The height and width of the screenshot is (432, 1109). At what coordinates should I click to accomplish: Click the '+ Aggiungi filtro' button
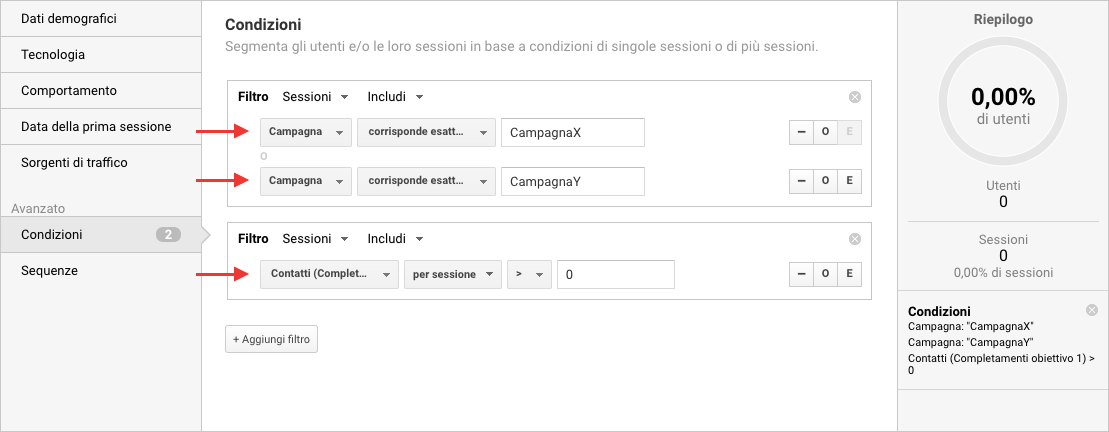[271, 340]
